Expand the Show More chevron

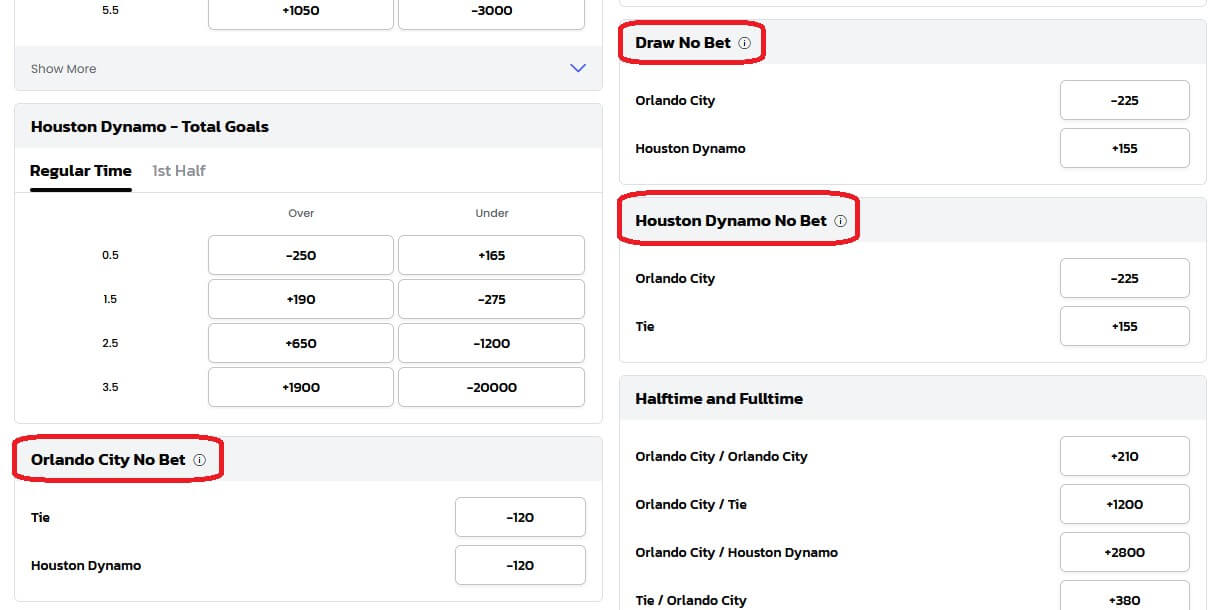(577, 68)
